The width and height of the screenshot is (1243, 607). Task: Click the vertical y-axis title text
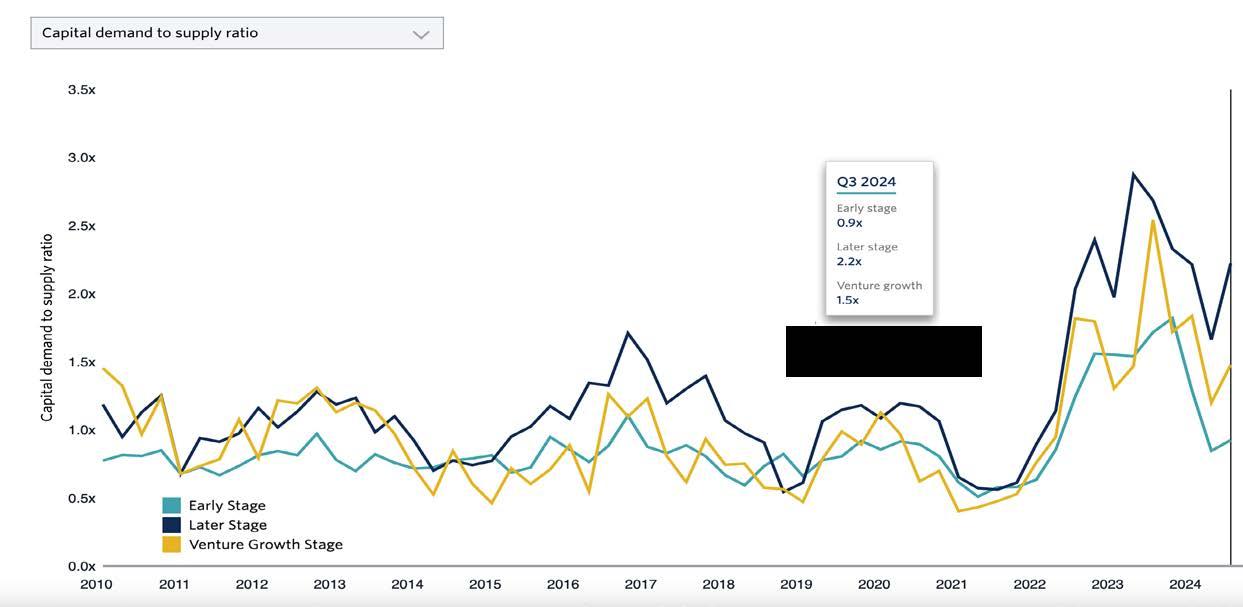pos(47,328)
